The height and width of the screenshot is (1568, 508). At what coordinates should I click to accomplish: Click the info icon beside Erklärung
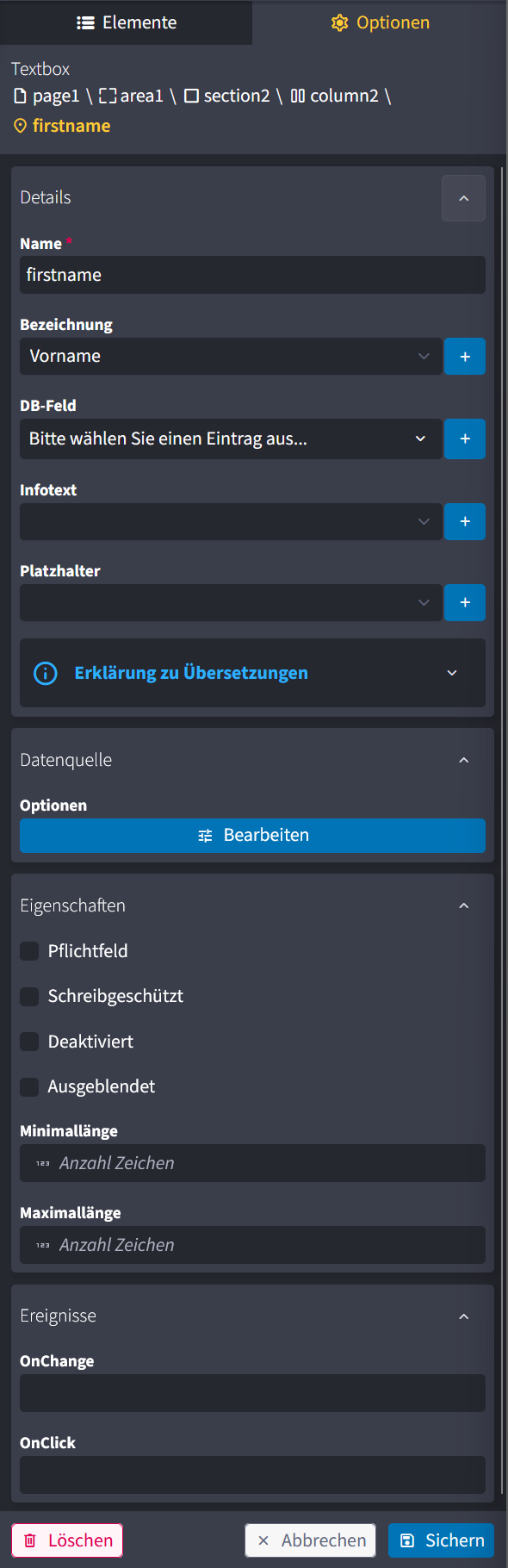[46, 673]
